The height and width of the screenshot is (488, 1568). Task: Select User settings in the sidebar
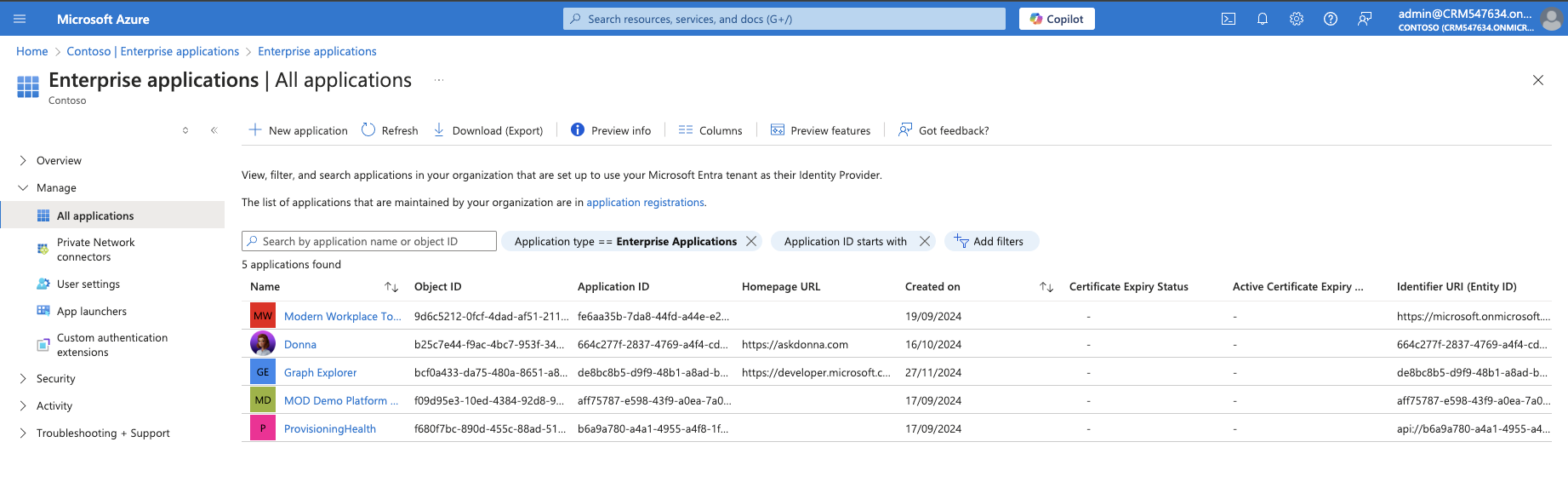[x=88, y=284]
